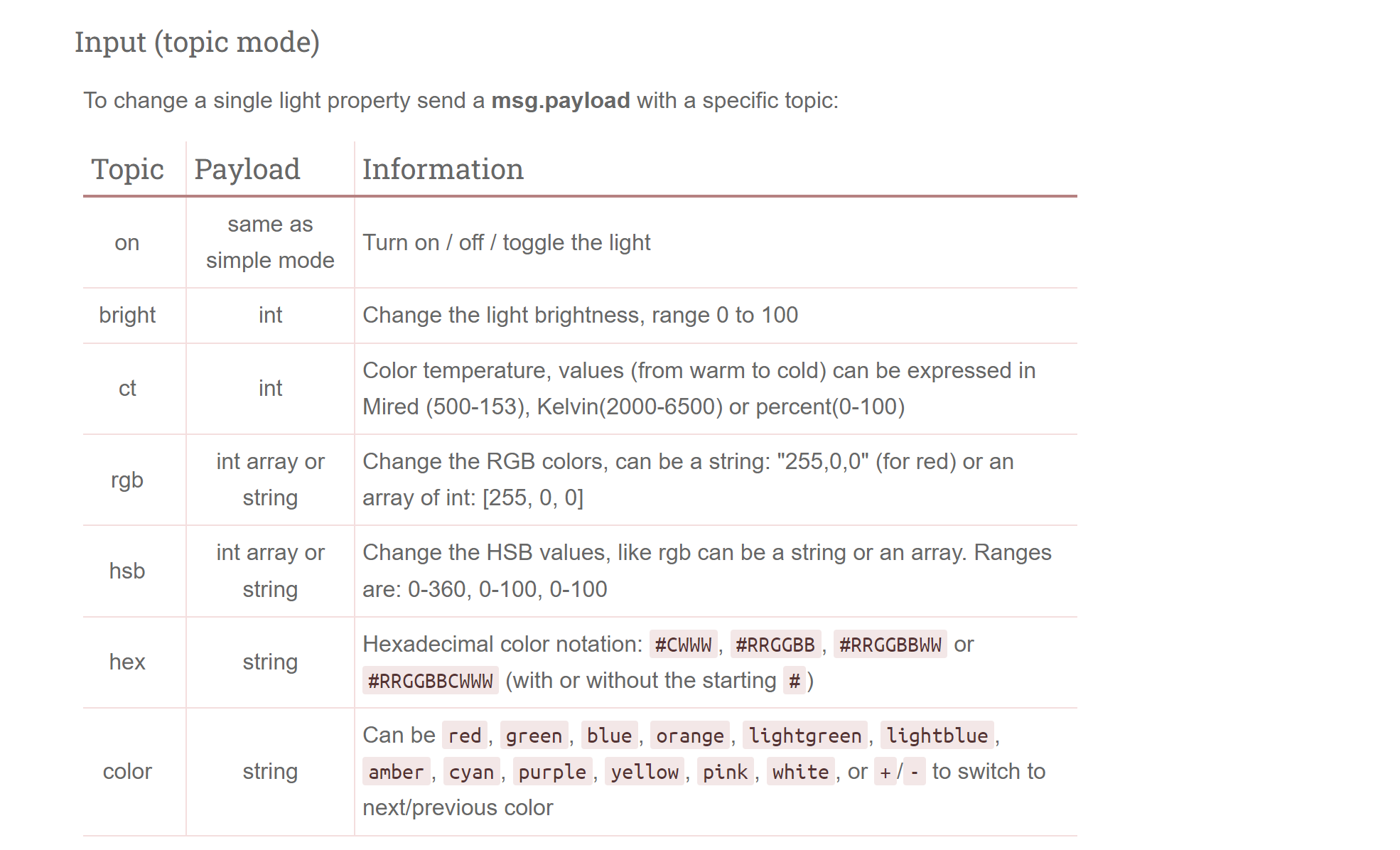The height and width of the screenshot is (850, 1400).
Task: Click the "bright" topic cell
Action: click(x=127, y=316)
